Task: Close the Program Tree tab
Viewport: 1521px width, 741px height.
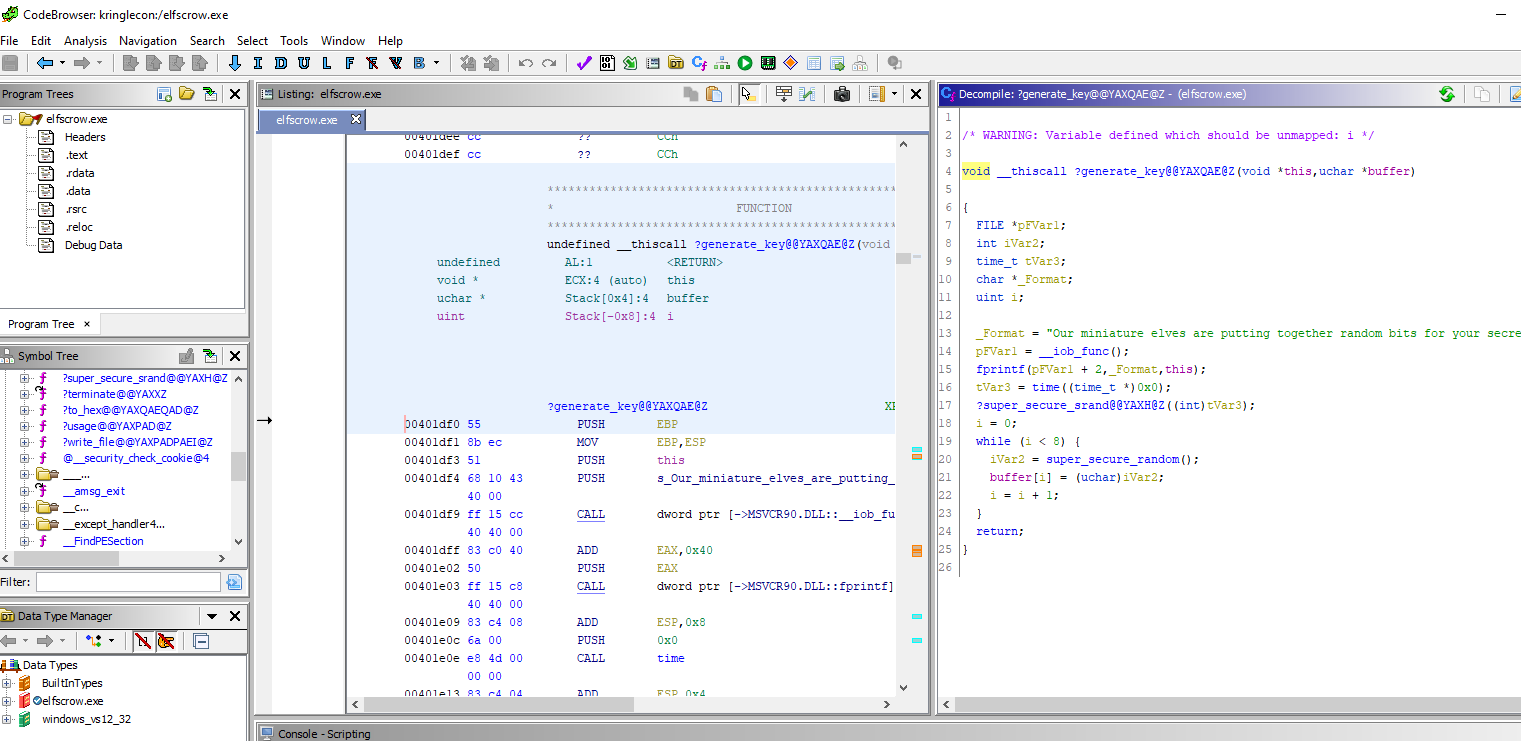Action: point(86,324)
